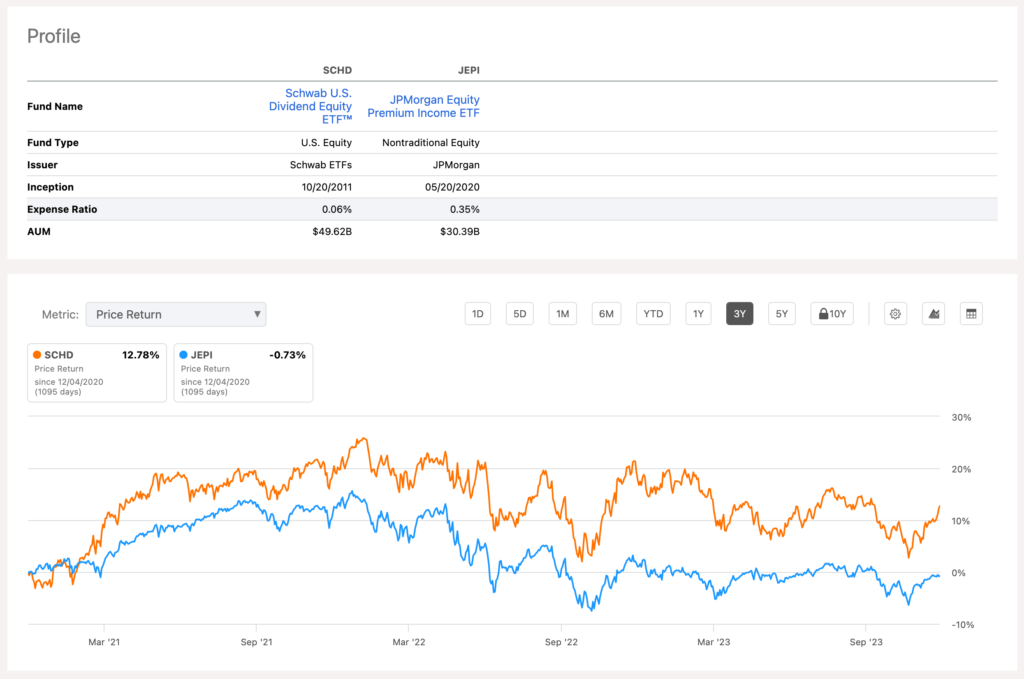Click the Issuer row label
Screen dimensions: 1024x679
[x=42, y=165]
